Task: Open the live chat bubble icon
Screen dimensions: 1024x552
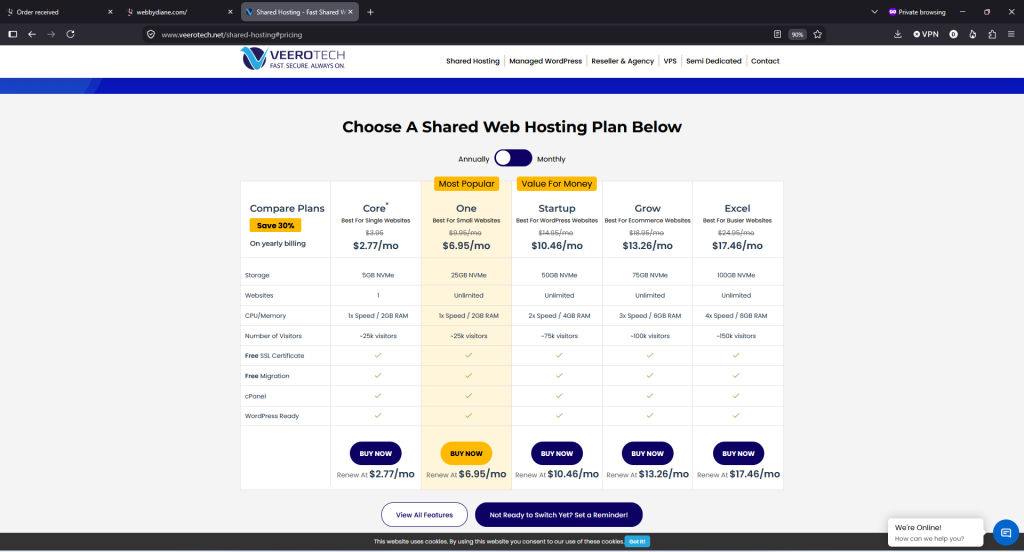Action: click(1006, 533)
